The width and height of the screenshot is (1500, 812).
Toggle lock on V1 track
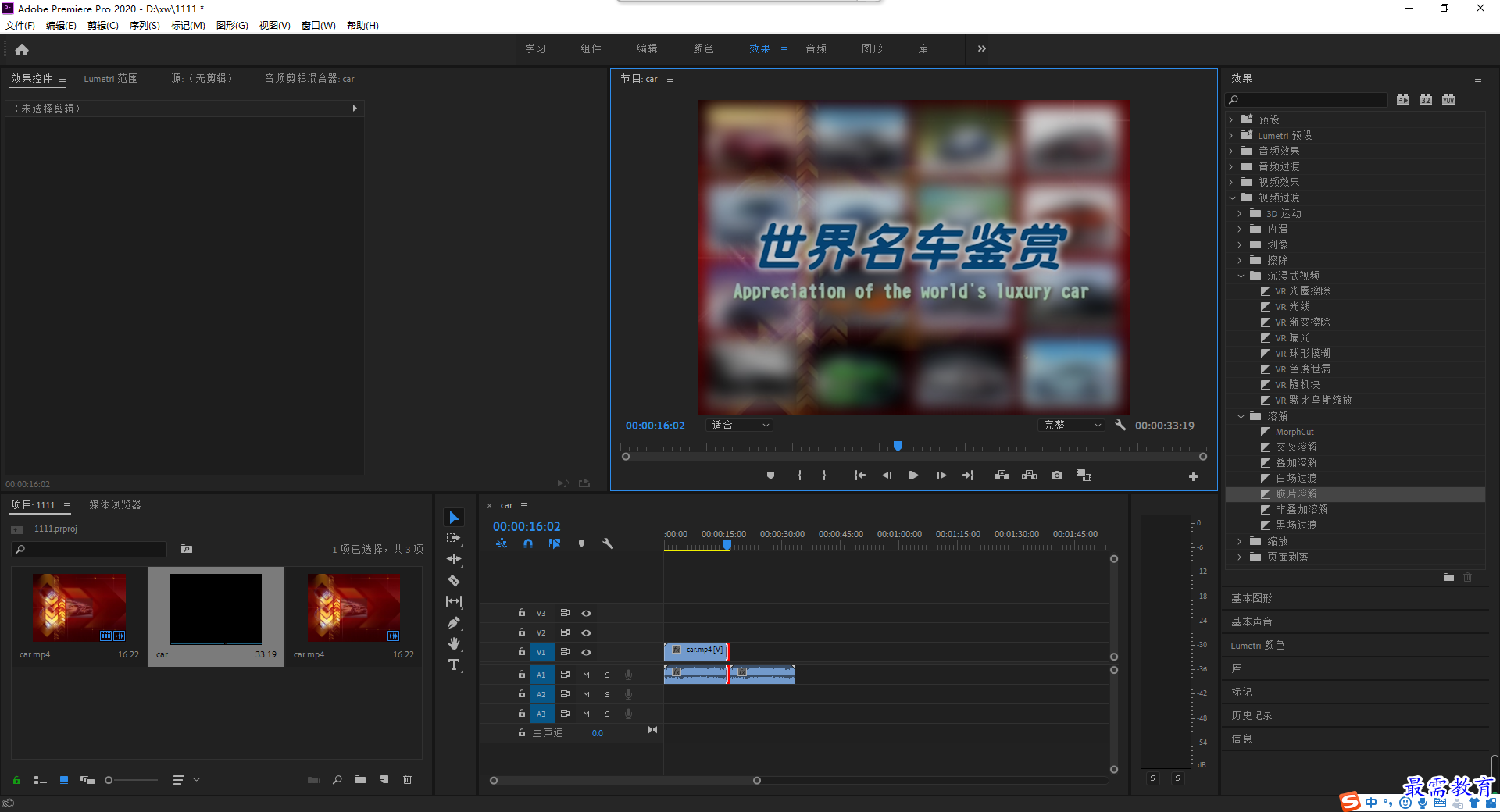tap(522, 651)
